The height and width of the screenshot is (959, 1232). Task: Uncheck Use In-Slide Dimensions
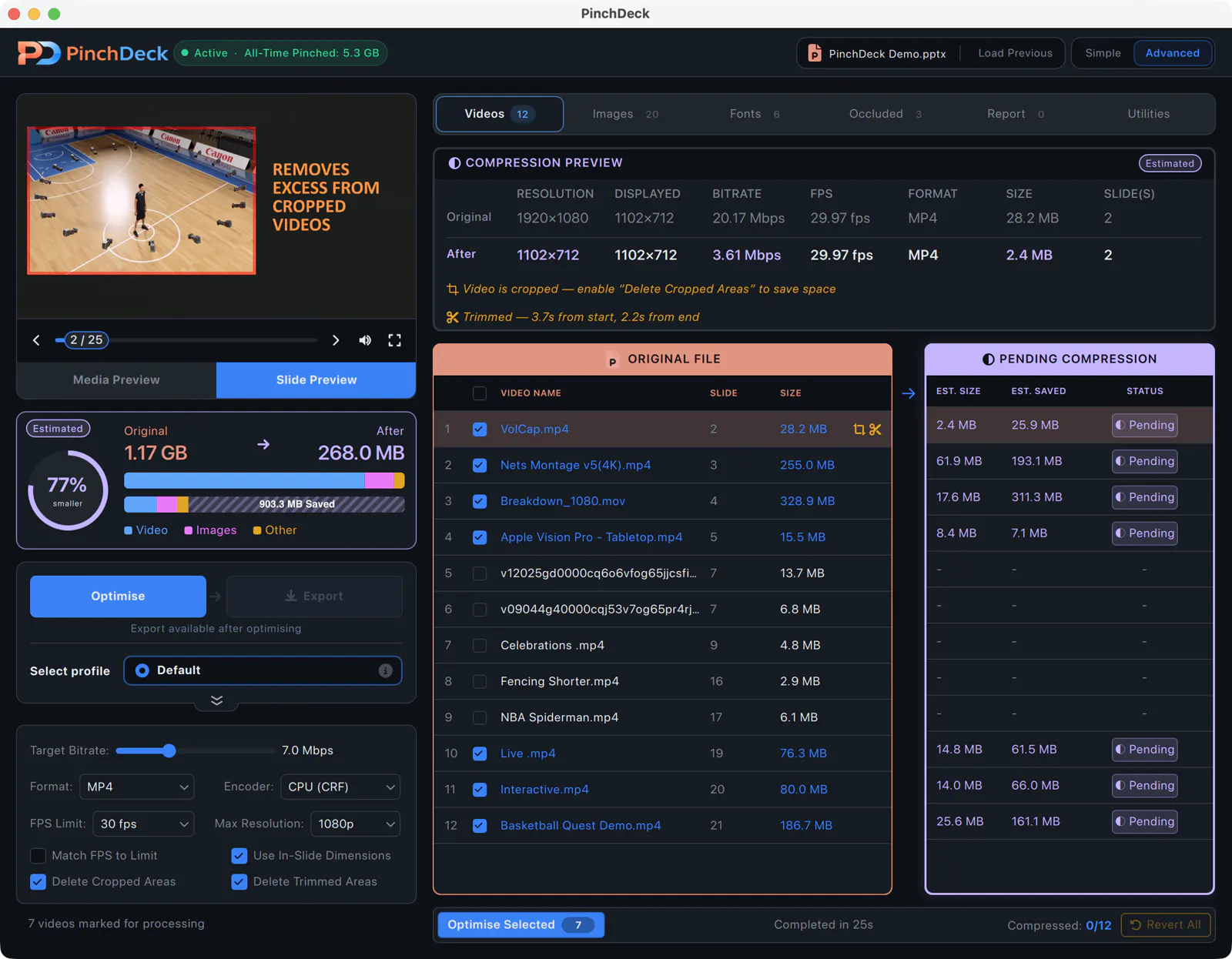coord(239,856)
